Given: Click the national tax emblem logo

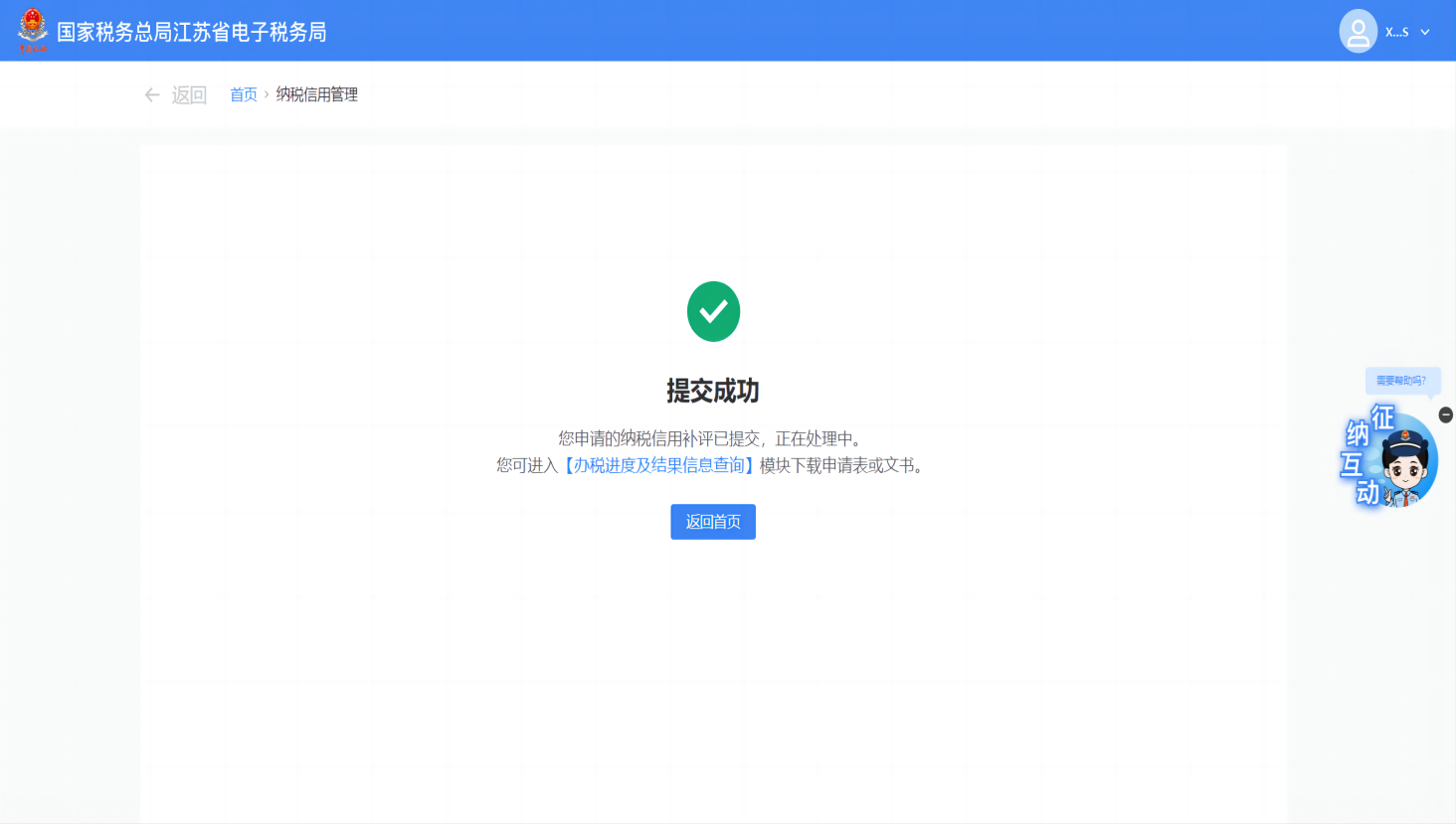Looking at the screenshot, I should pyautogui.click(x=33, y=30).
